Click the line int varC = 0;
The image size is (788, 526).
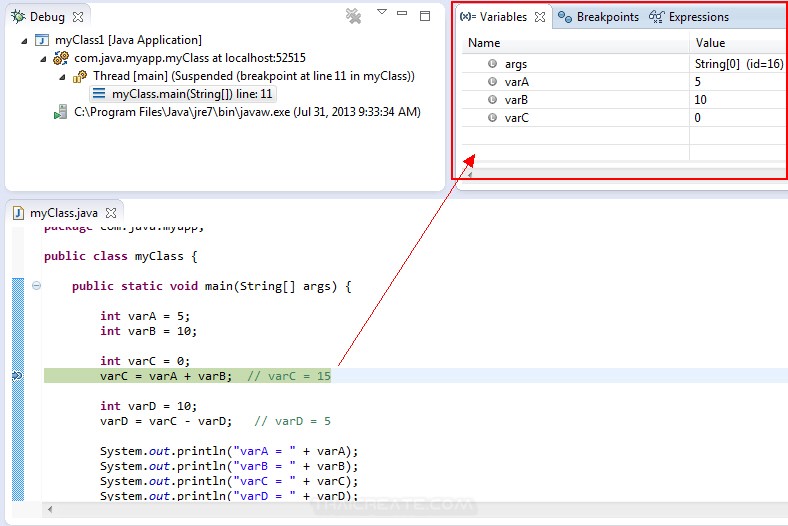(x=145, y=361)
